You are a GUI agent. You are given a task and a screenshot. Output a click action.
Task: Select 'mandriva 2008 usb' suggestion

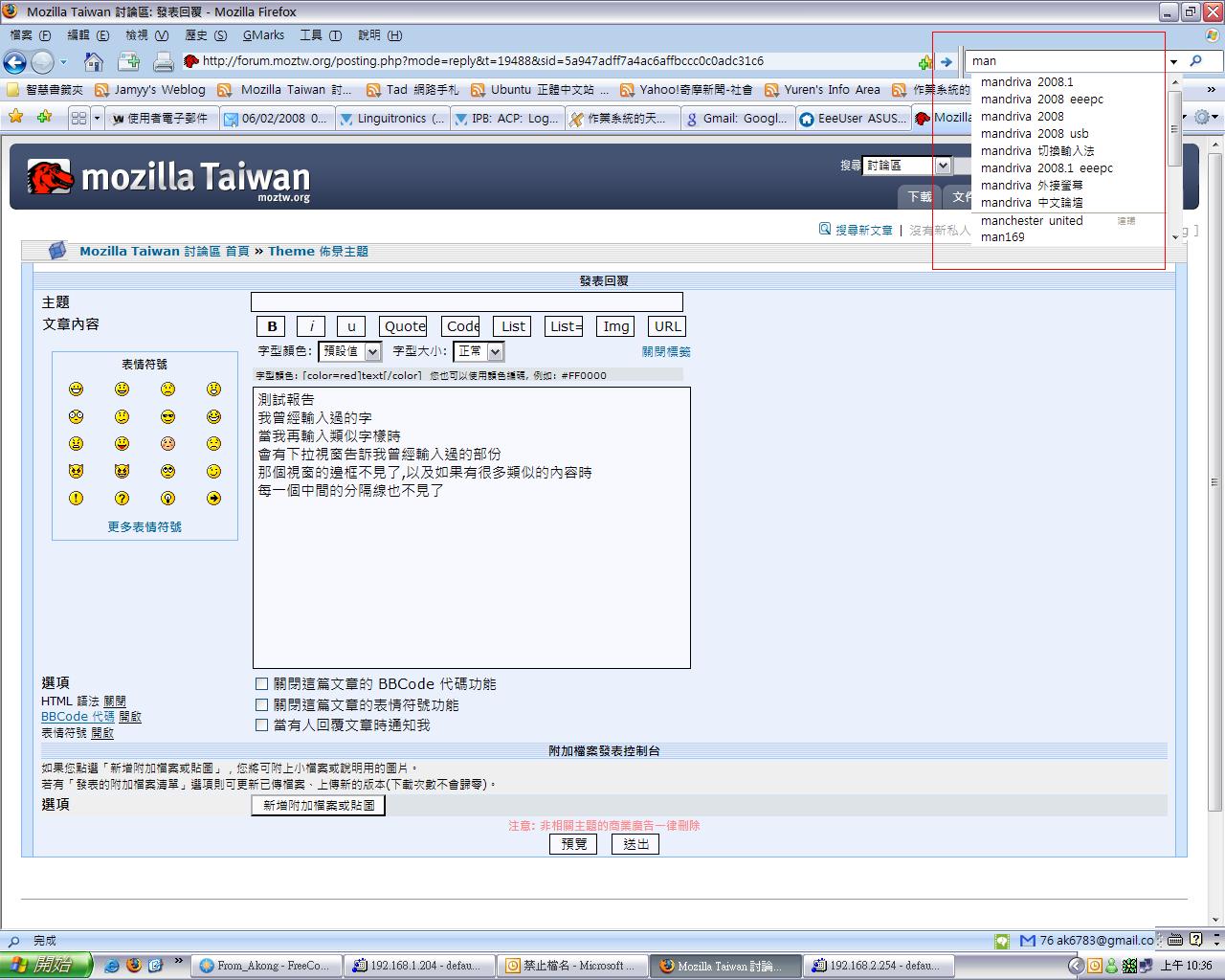[1035, 134]
